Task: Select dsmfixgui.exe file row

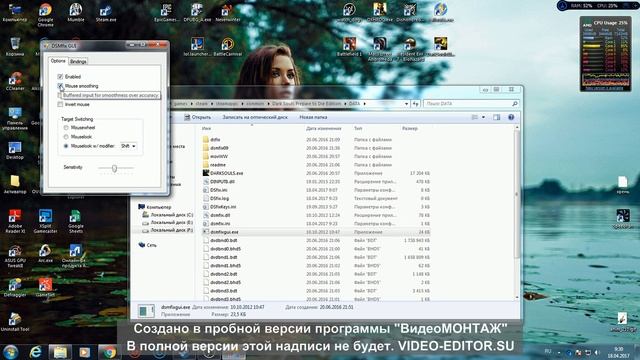Action: pos(316,232)
